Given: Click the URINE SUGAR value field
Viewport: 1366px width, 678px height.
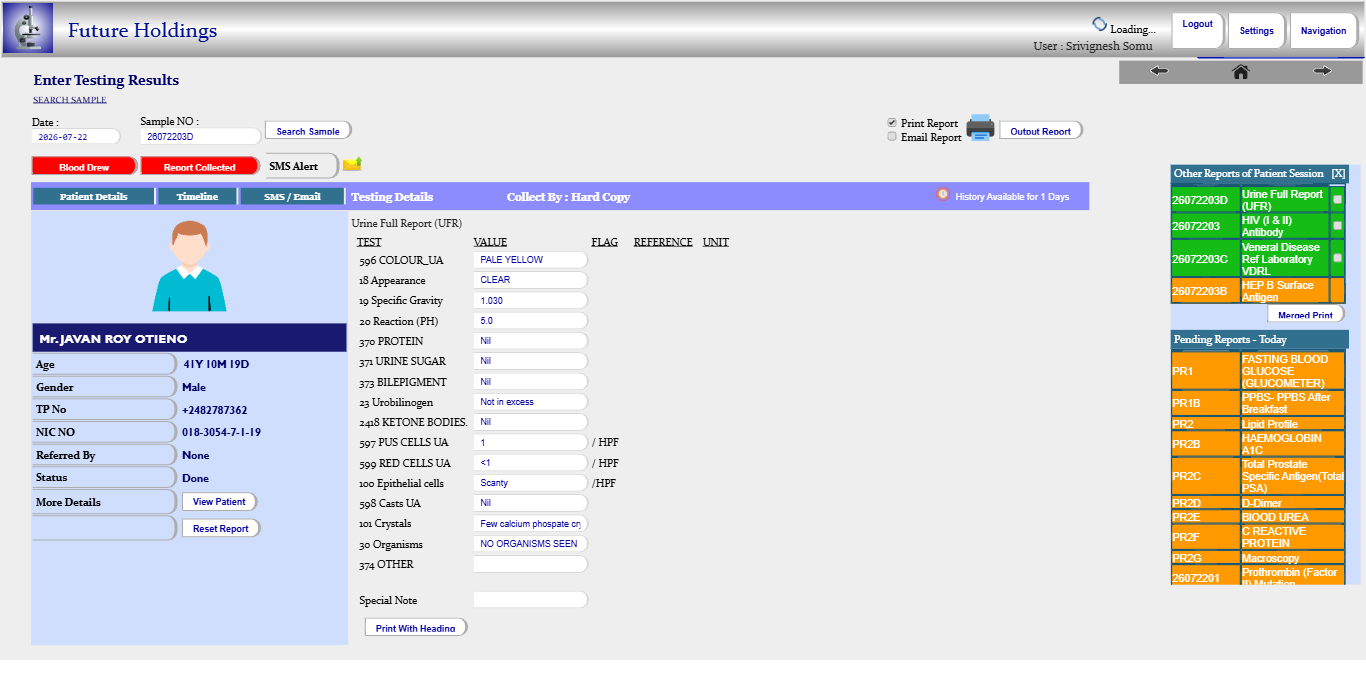Looking at the screenshot, I should pos(530,361).
